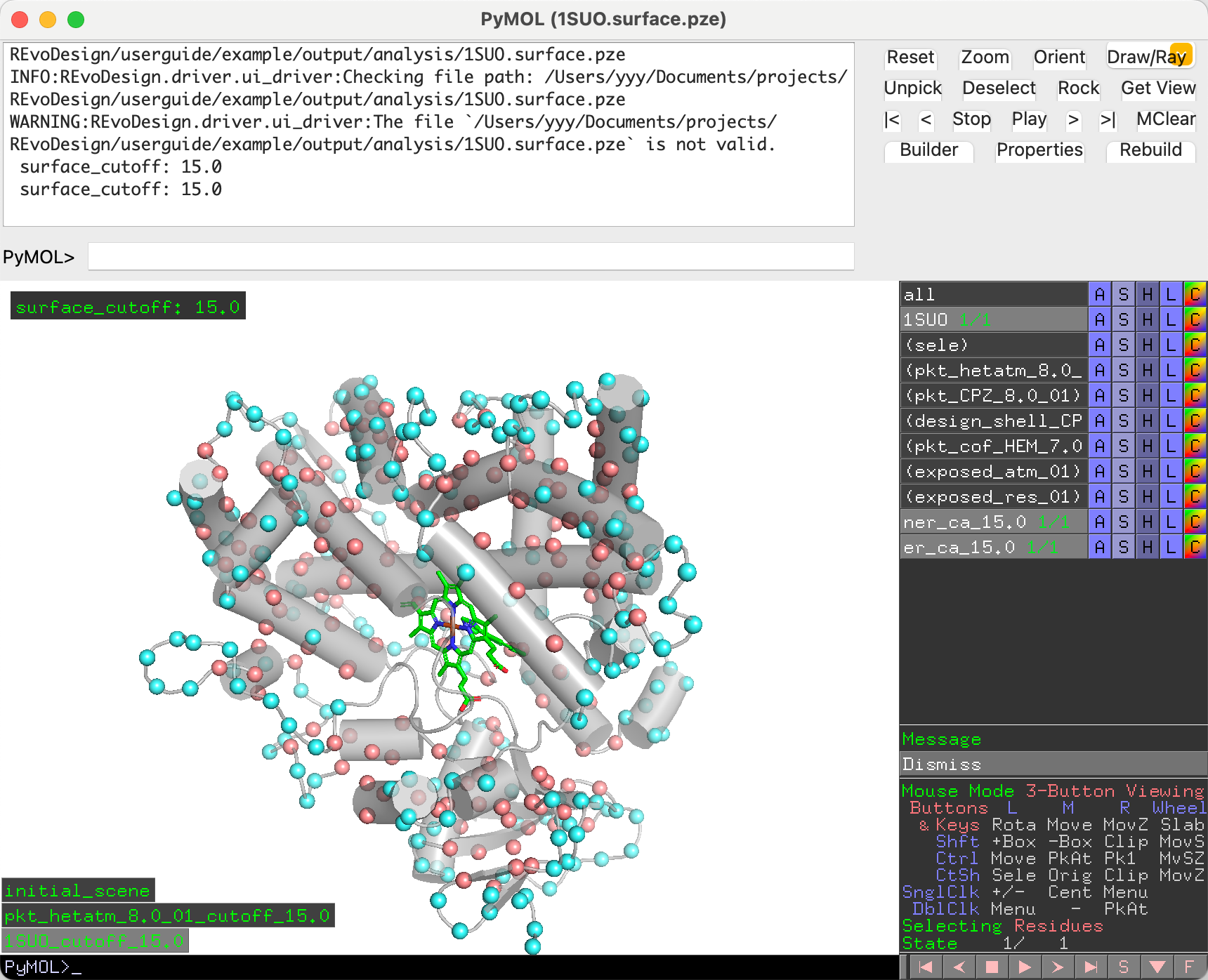Viewport: 1208px width, 980px height.
Task: Open Action menu for er_ca_15.0 object
Action: pos(1100,547)
